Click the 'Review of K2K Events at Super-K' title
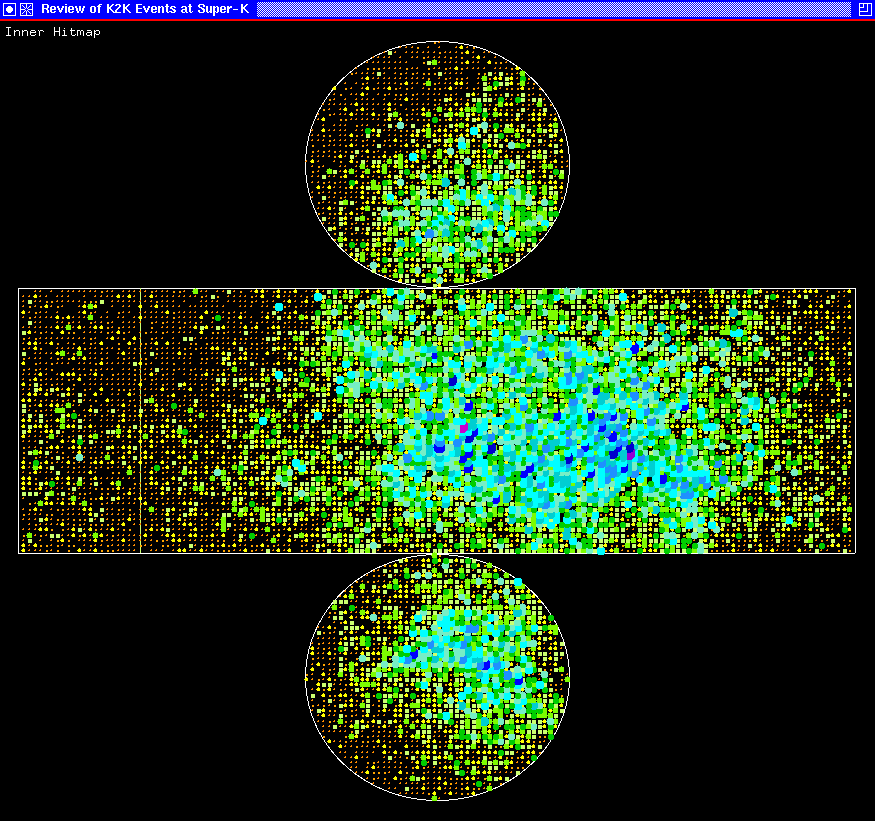The width and height of the screenshot is (875, 821). point(145,9)
